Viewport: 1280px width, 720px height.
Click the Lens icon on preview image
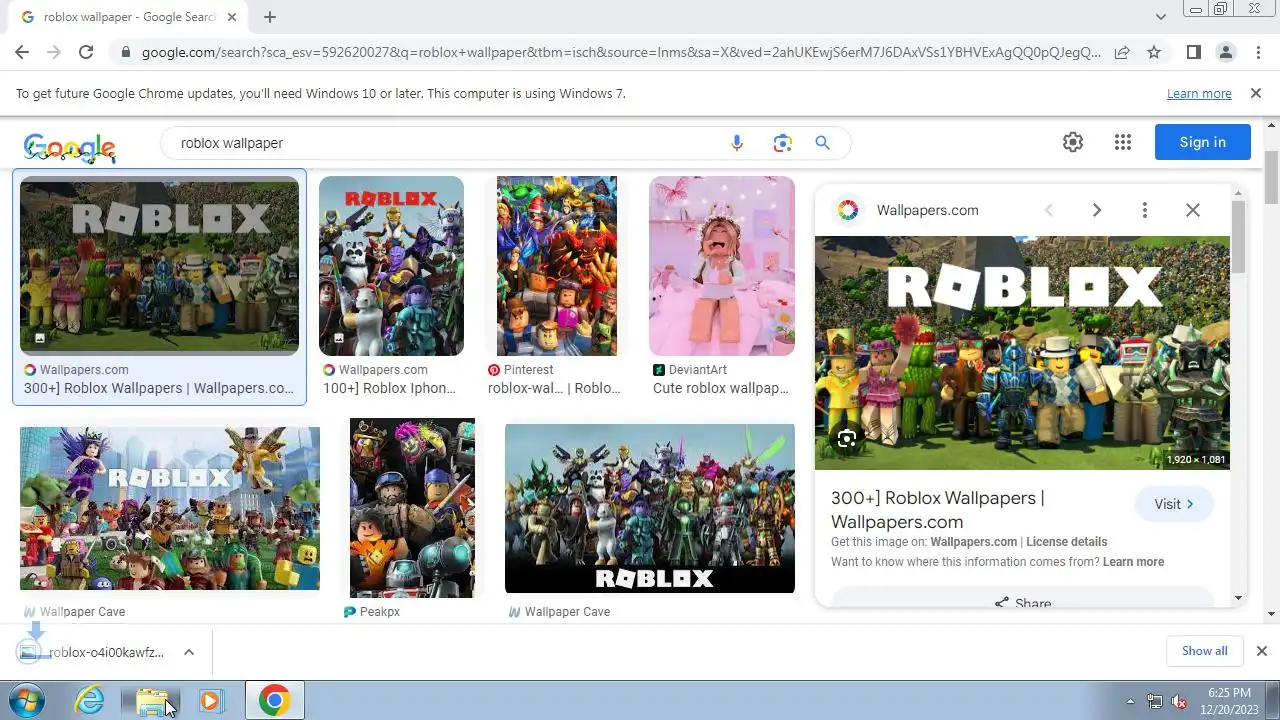point(846,439)
